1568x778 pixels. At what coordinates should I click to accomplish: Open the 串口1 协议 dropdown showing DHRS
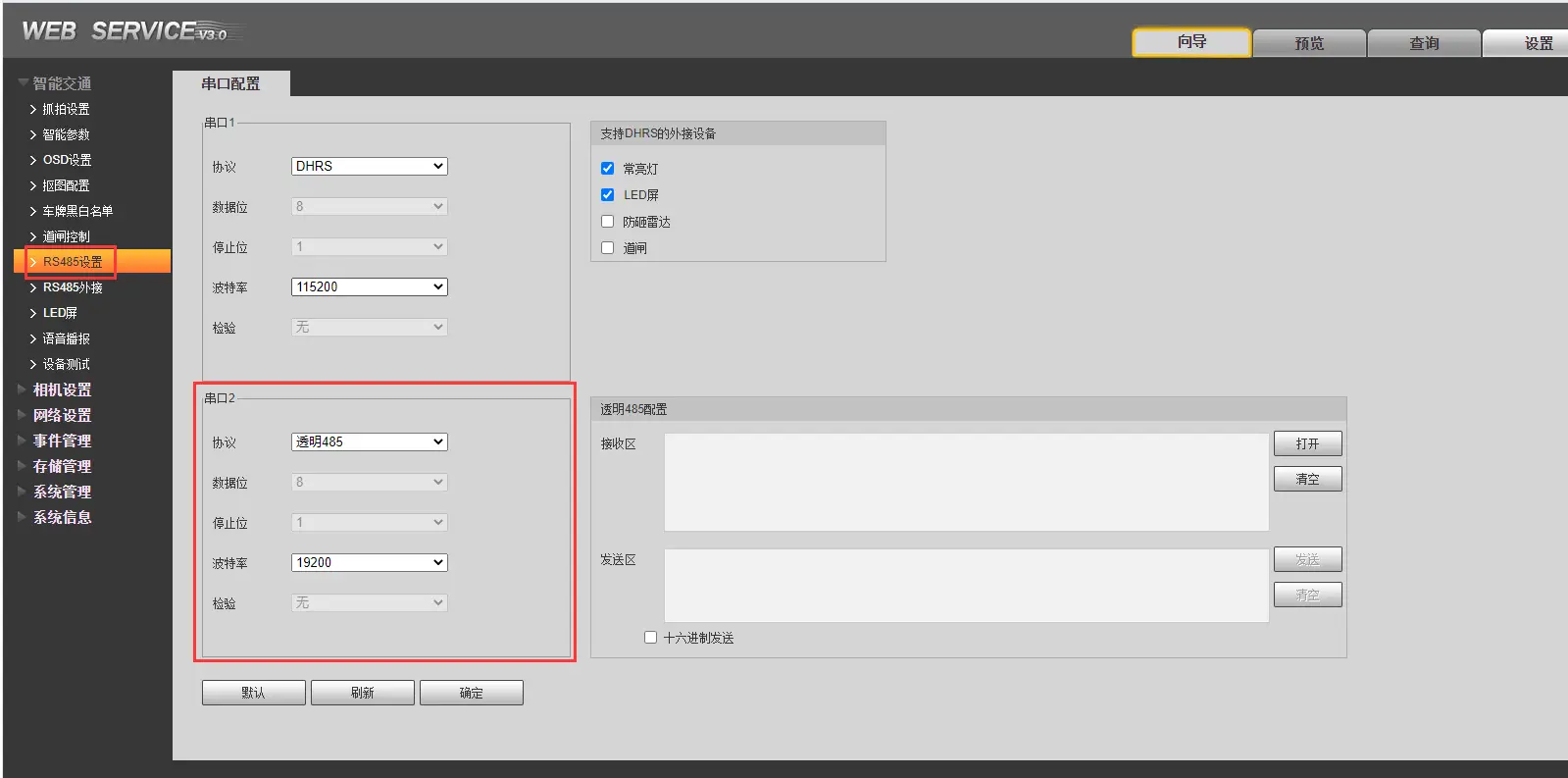coord(370,167)
